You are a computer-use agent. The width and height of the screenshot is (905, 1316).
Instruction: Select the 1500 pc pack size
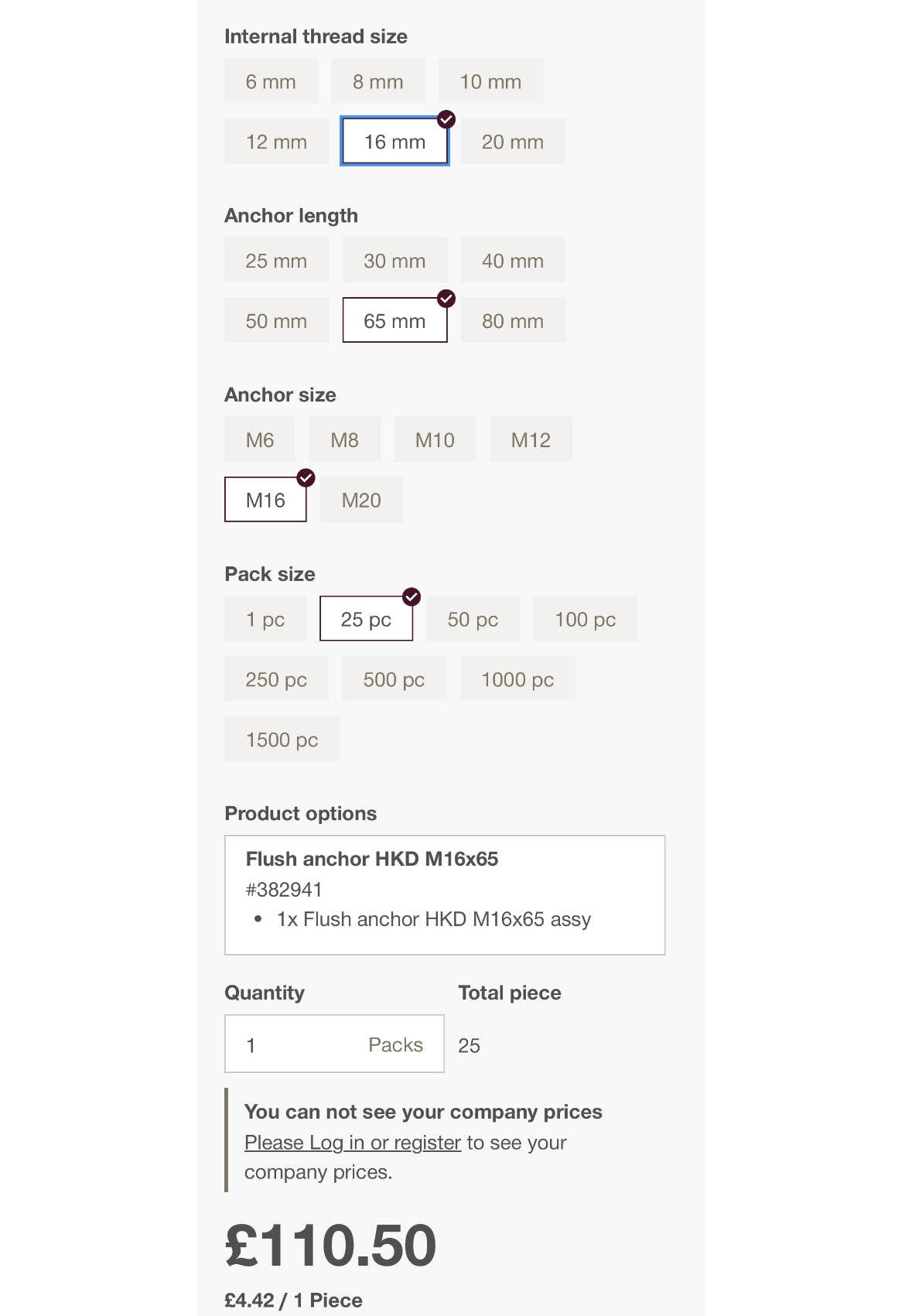pyautogui.click(x=282, y=740)
